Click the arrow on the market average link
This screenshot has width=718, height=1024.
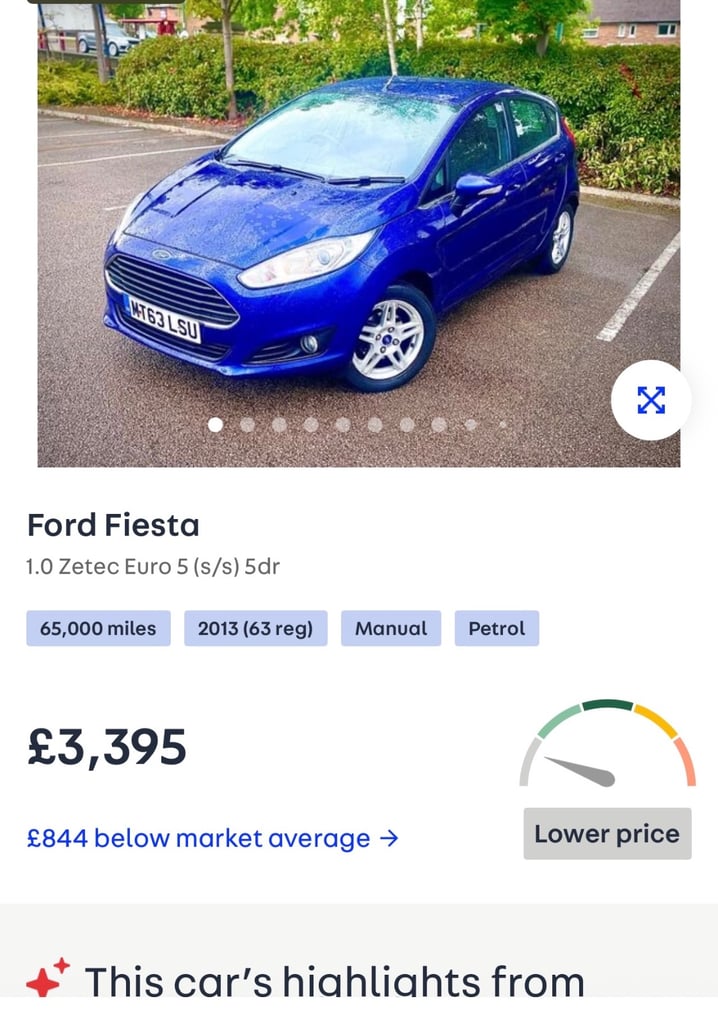[x=389, y=839]
